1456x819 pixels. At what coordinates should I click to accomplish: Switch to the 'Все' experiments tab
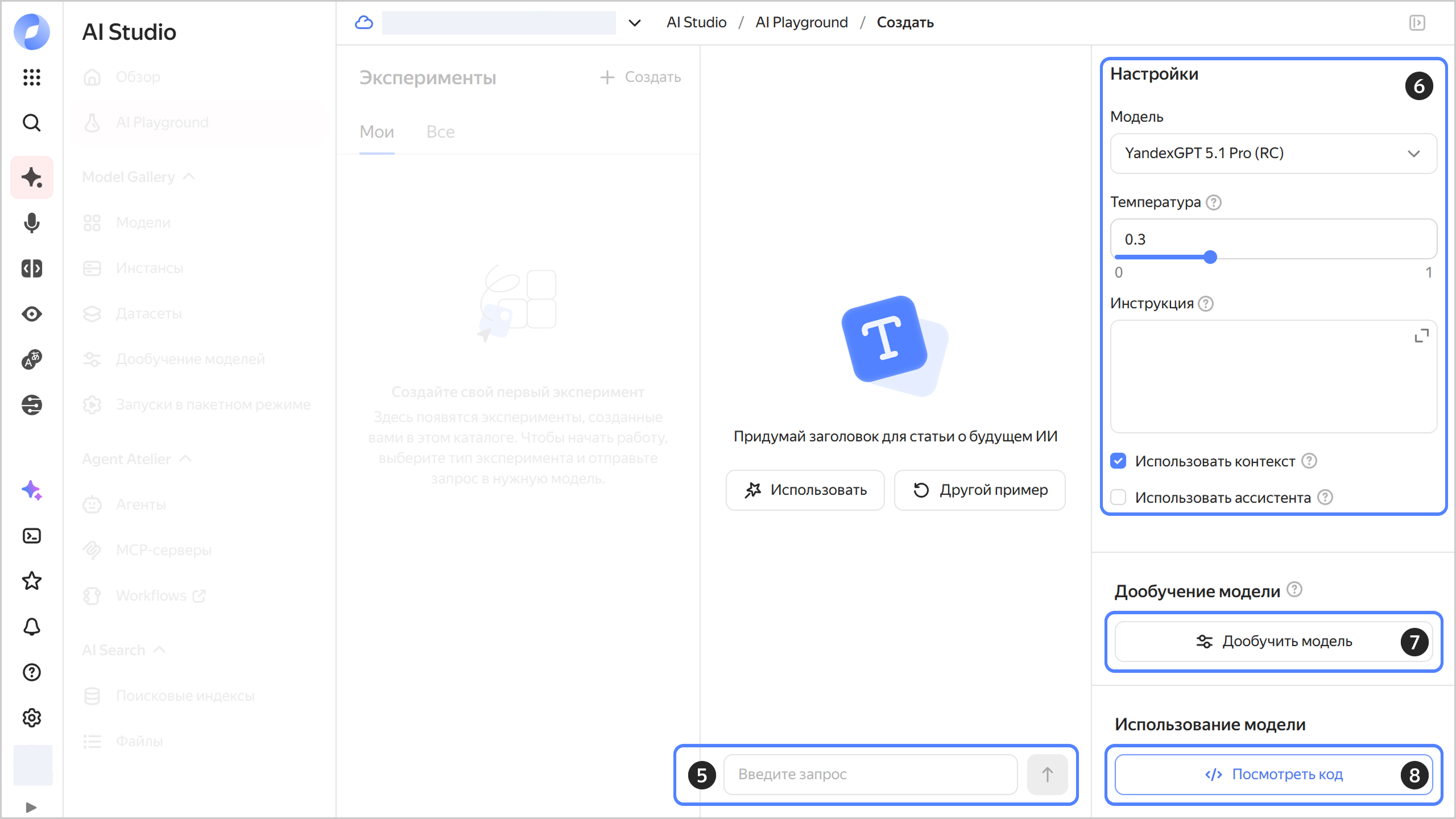pos(440,132)
